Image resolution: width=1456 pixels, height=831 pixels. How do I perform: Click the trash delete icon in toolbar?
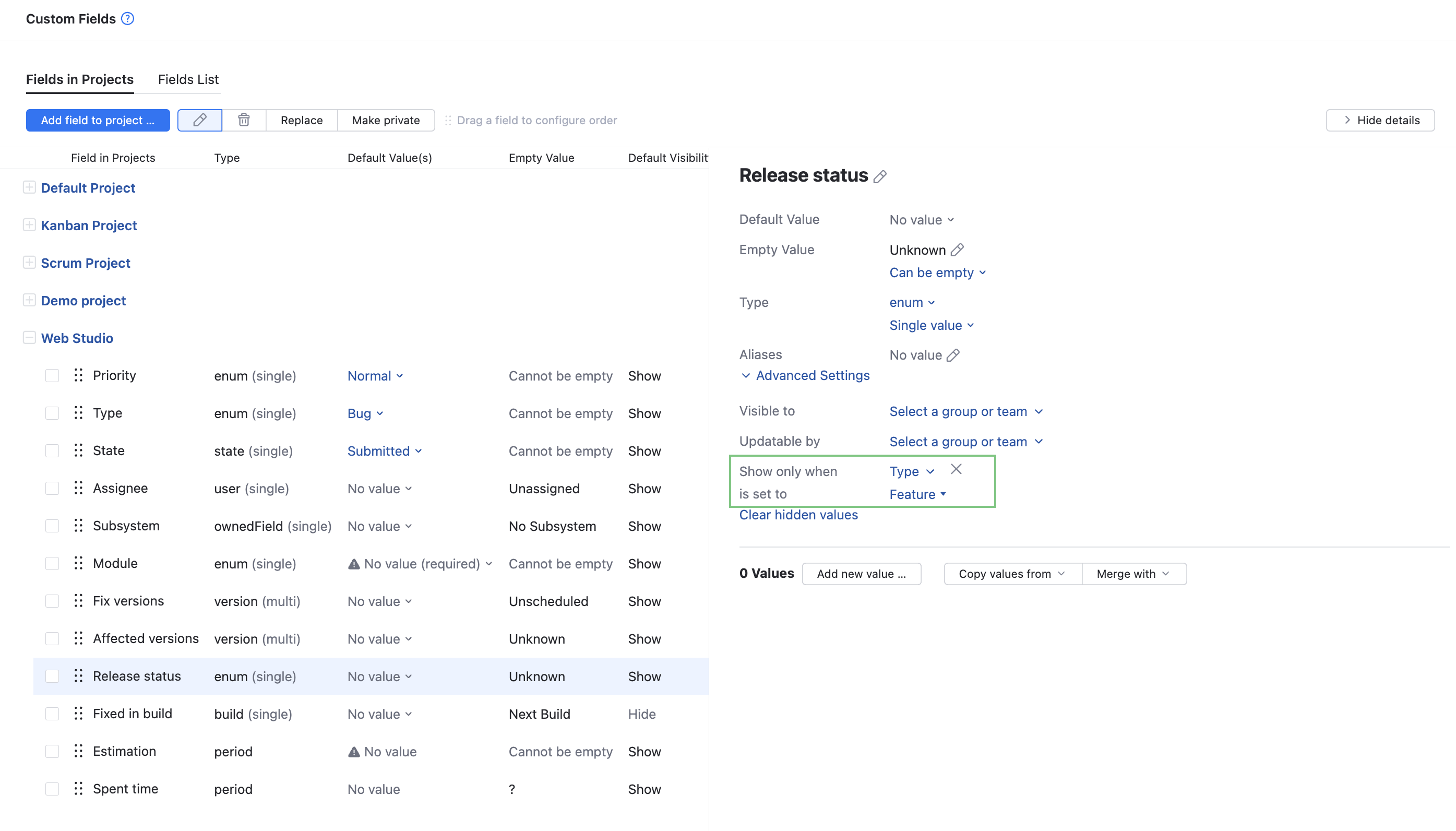(244, 121)
